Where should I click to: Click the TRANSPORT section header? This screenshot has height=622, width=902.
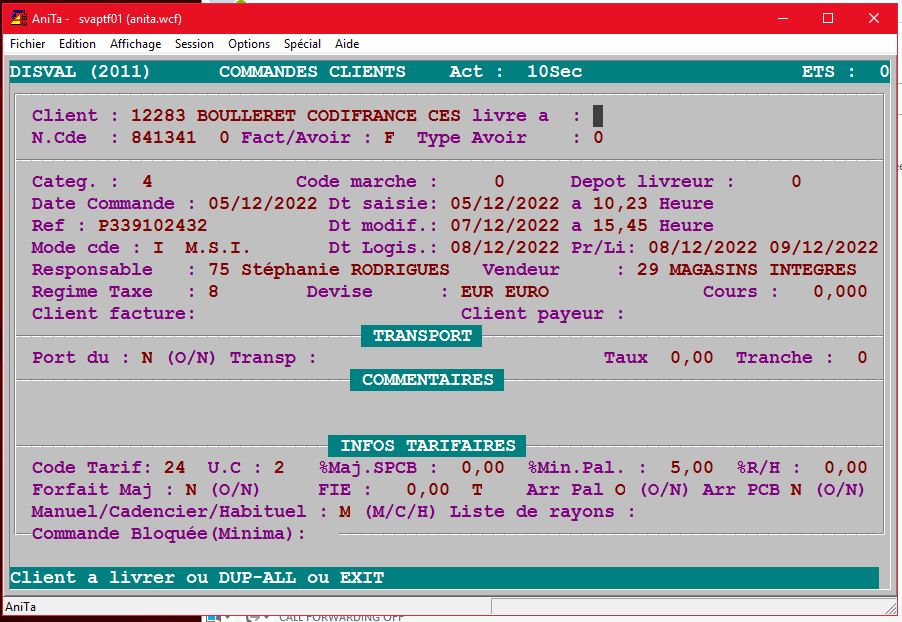click(x=421, y=337)
